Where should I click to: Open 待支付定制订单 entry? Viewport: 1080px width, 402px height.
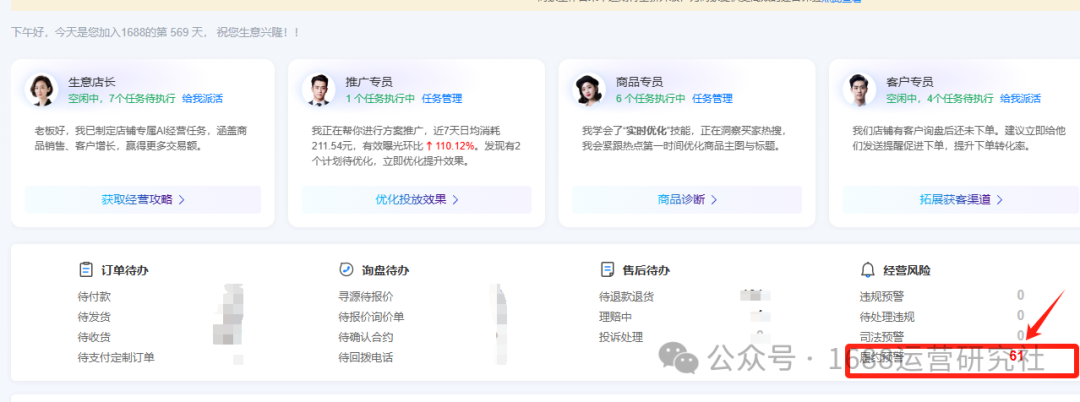[116, 357]
